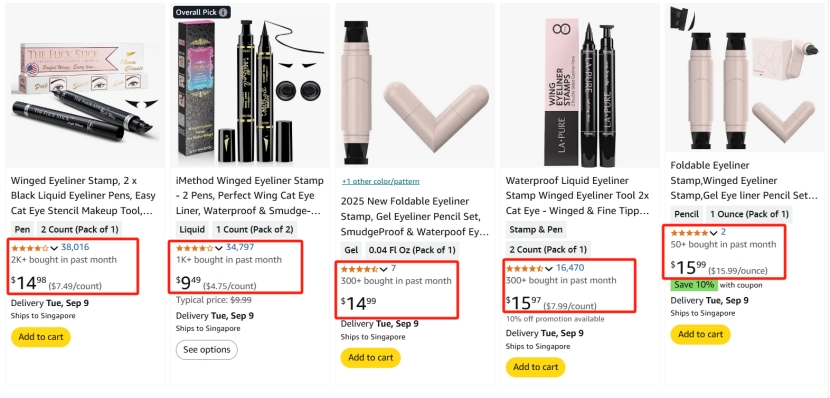This screenshot has height=398, width=830.
Task: Open the 16,470 reviews link
Action: point(570,268)
